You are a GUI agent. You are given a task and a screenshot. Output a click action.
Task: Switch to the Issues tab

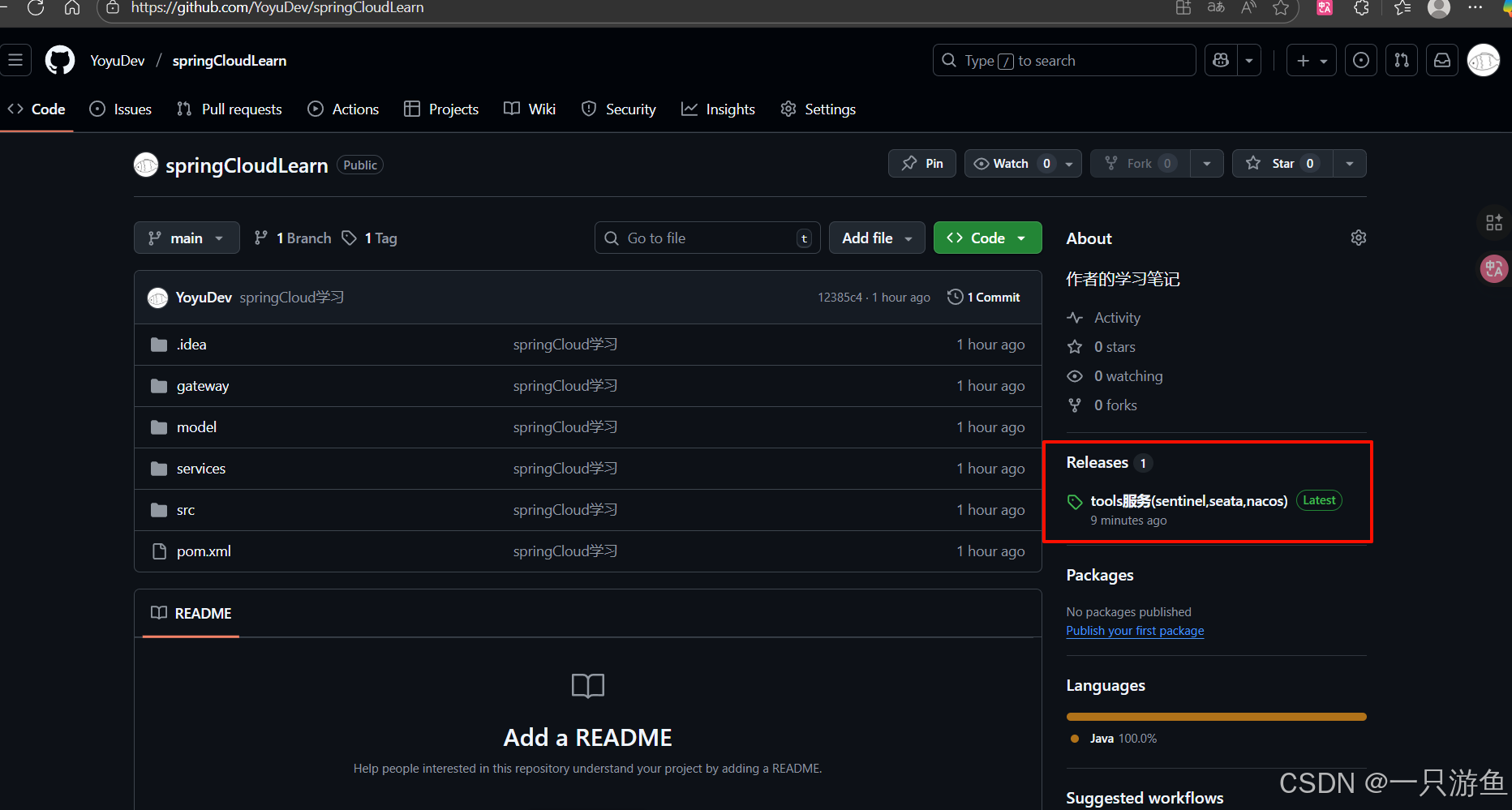click(121, 109)
